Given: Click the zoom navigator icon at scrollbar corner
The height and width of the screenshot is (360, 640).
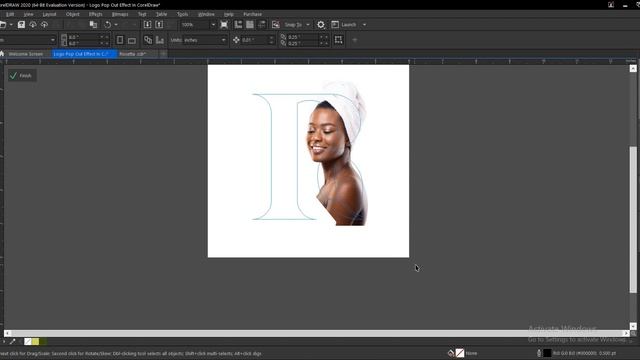Looking at the screenshot, I should click(633, 333).
